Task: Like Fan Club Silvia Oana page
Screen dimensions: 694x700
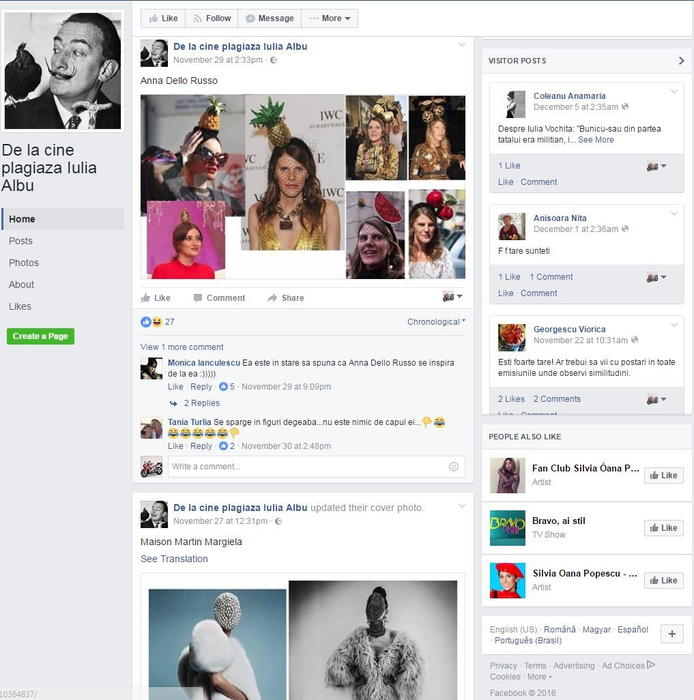Action: pyautogui.click(x=664, y=475)
